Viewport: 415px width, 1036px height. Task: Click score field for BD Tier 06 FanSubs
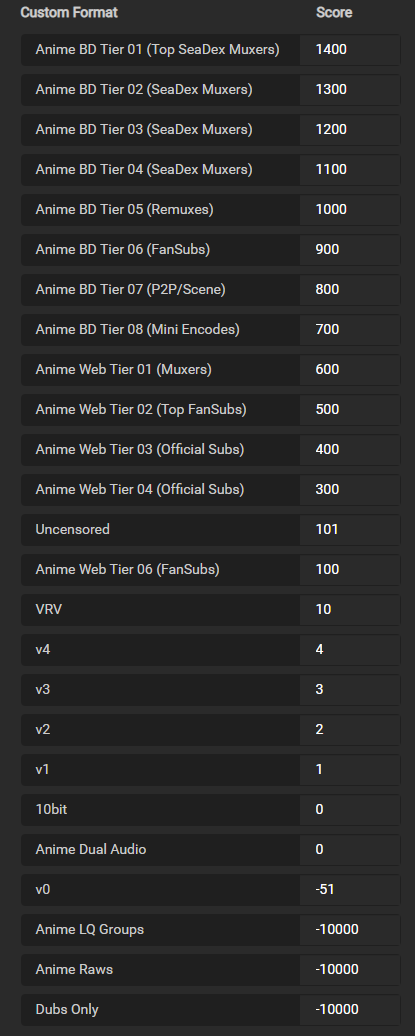350,250
